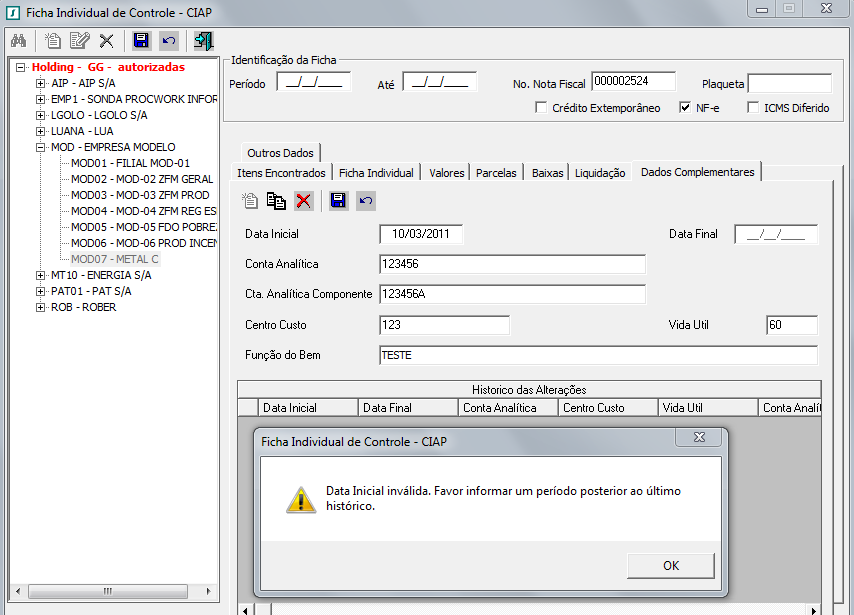Switch to the Valores tab

(x=446, y=173)
